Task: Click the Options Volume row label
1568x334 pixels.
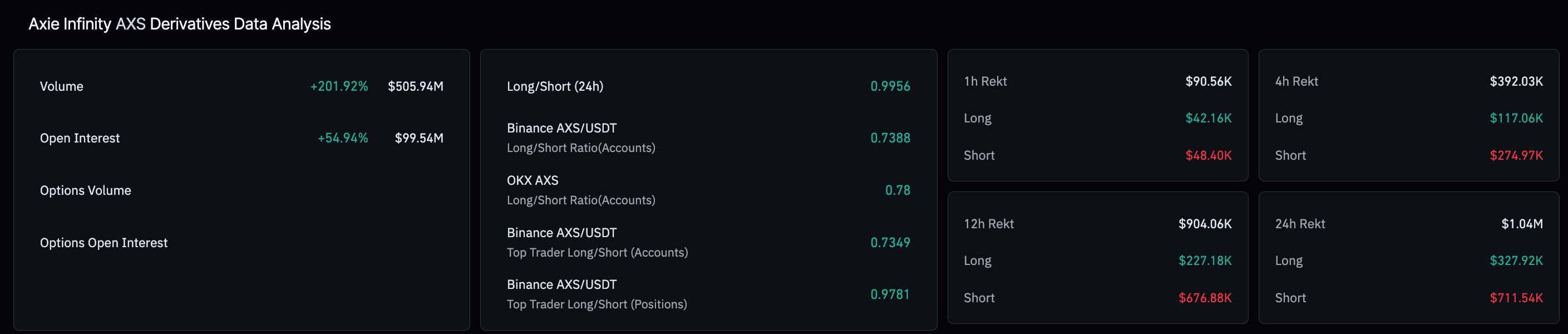Action: pyautogui.click(x=85, y=190)
